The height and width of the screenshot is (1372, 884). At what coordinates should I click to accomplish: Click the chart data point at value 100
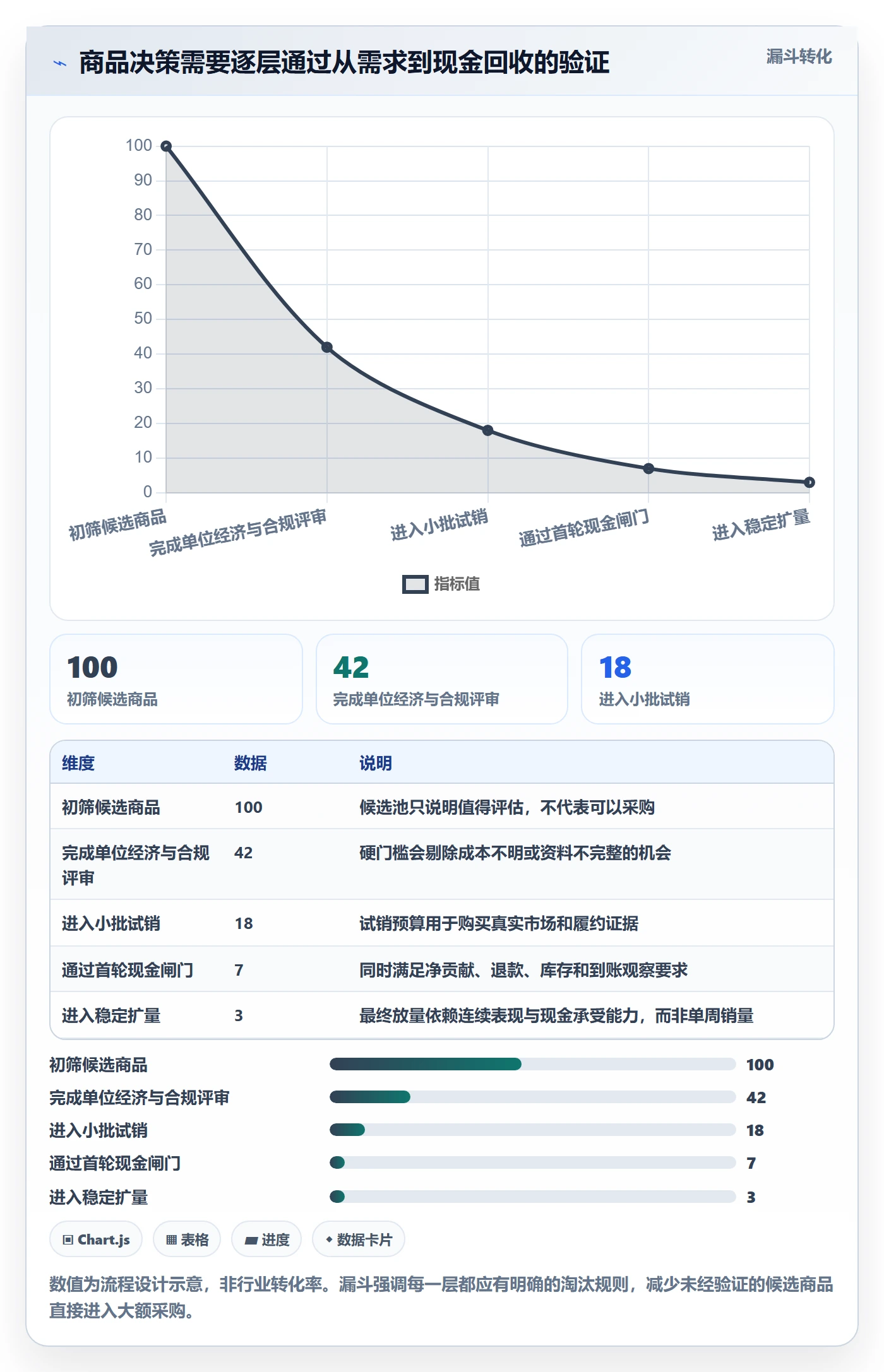click(166, 146)
